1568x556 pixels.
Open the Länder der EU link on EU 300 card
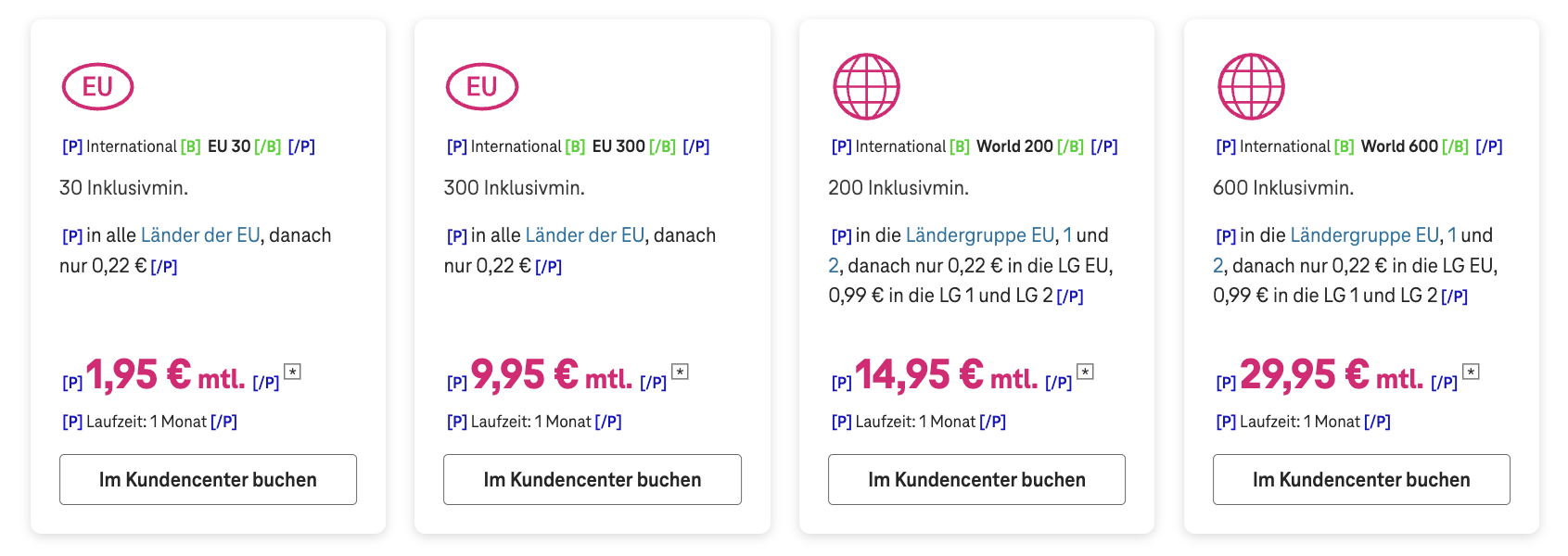click(x=585, y=234)
